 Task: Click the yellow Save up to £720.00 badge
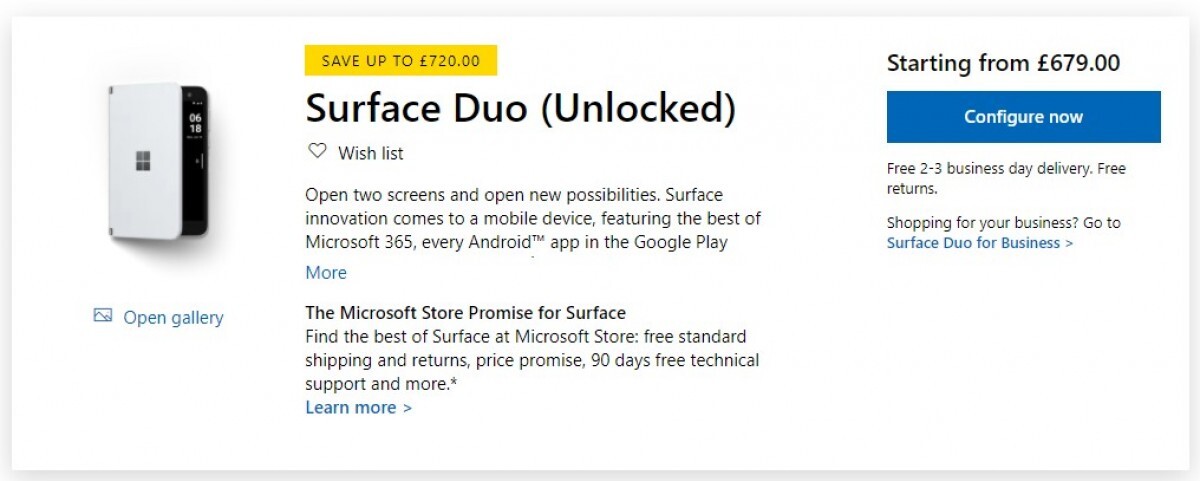(400, 61)
